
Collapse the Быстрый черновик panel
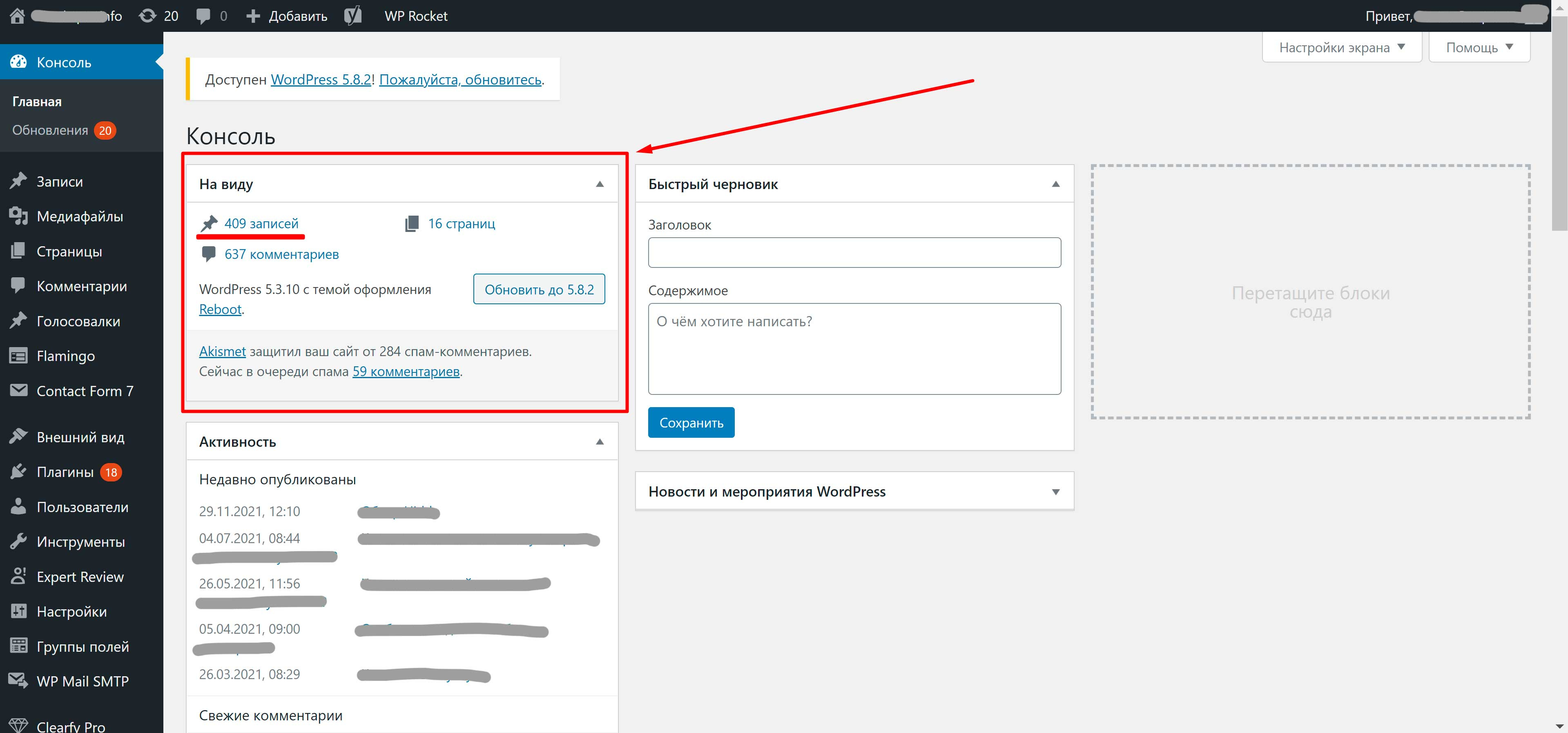coord(1055,184)
